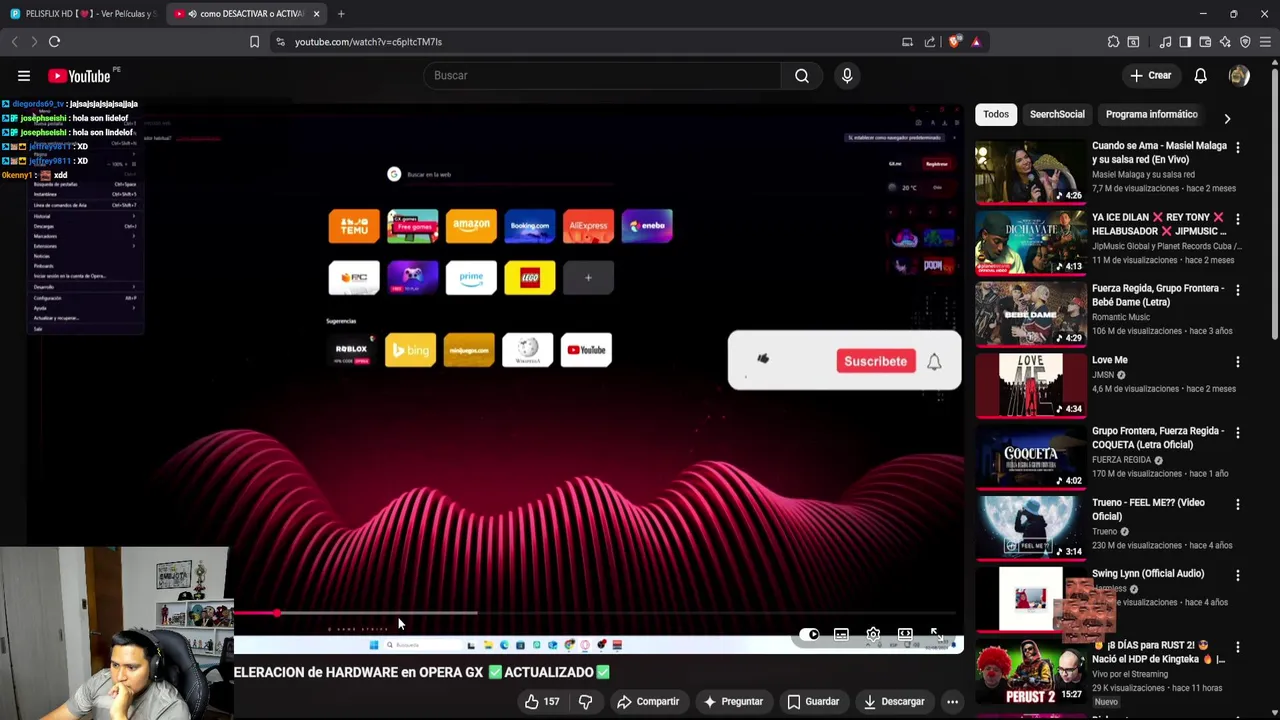Open DÍAS para RUST 2 live title
Viewport: 1280px width, 720px height.
(x=1158, y=652)
